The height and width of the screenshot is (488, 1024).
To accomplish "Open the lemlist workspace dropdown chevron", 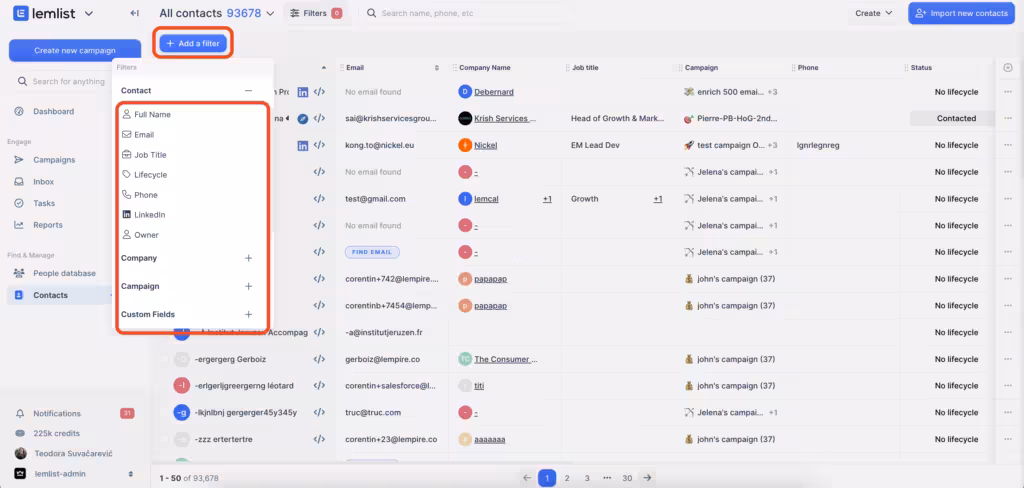I will pos(89,13).
